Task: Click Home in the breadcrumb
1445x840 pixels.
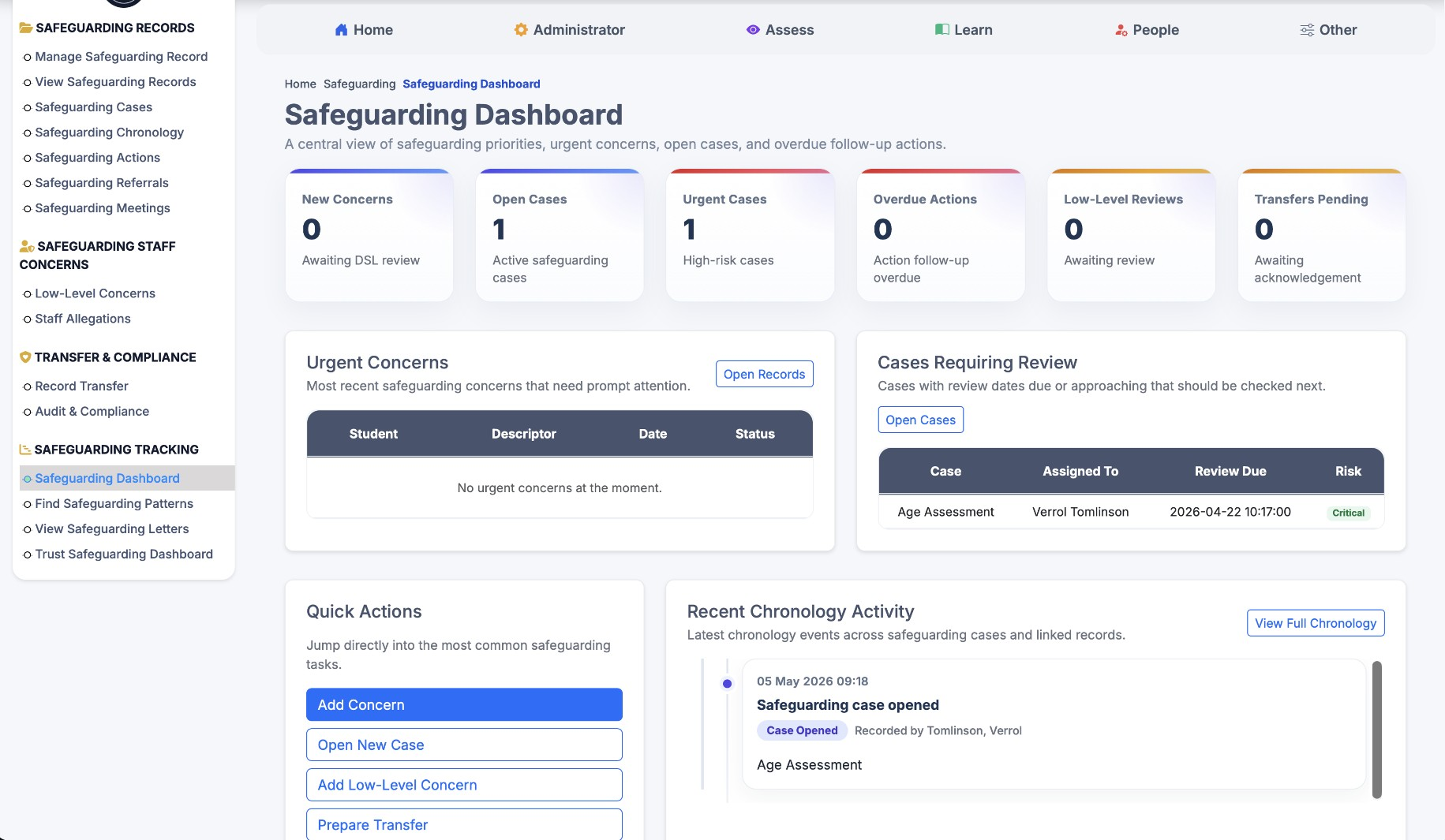Action: click(x=300, y=84)
